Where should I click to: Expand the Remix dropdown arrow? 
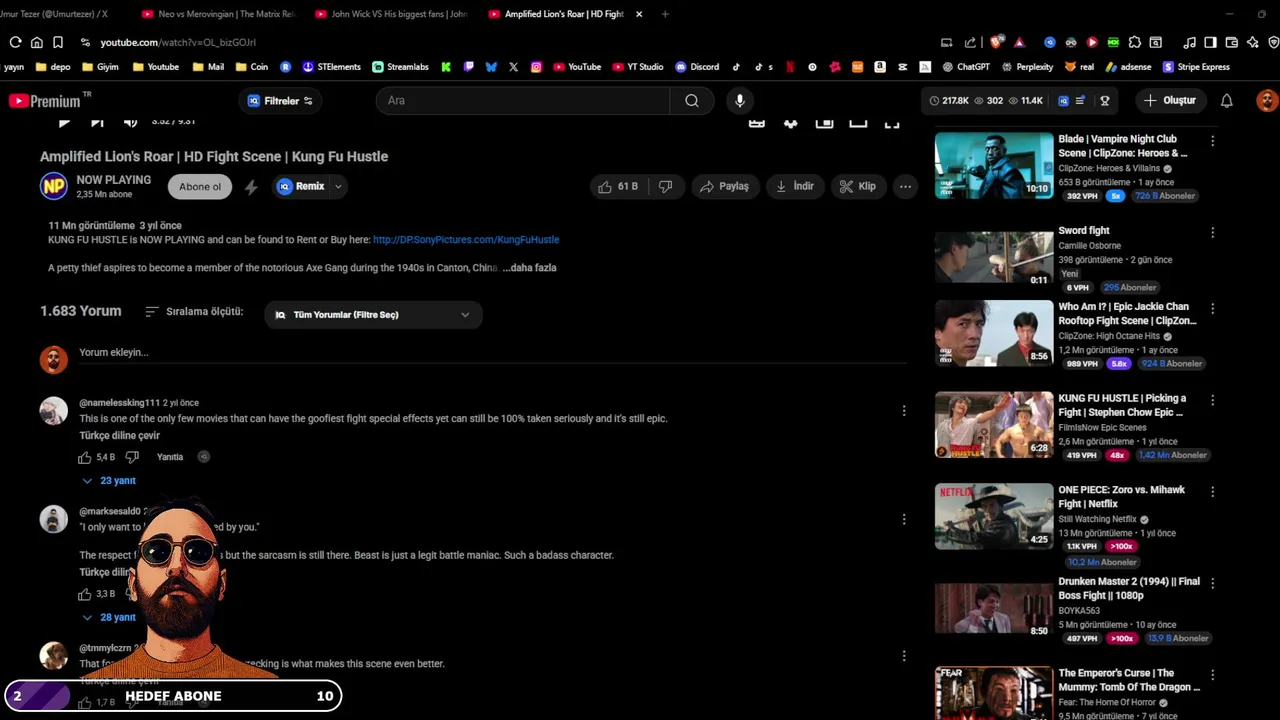pos(338,186)
